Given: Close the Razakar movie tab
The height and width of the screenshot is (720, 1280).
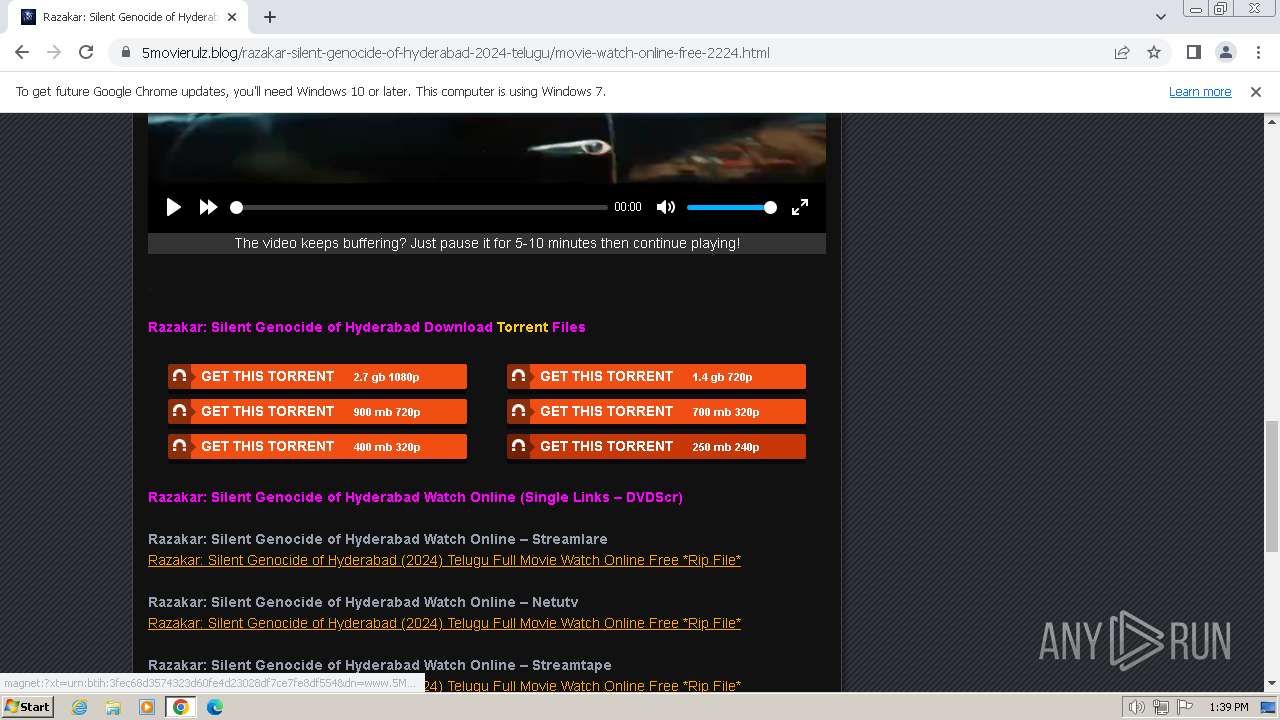Looking at the screenshot, I should click(233, 17).
